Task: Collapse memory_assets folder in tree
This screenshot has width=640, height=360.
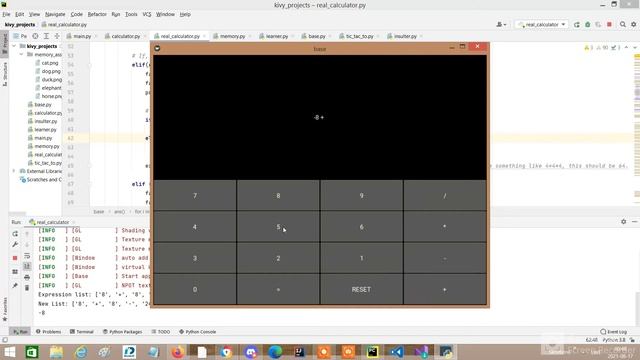Action: [x=22, y=54]
